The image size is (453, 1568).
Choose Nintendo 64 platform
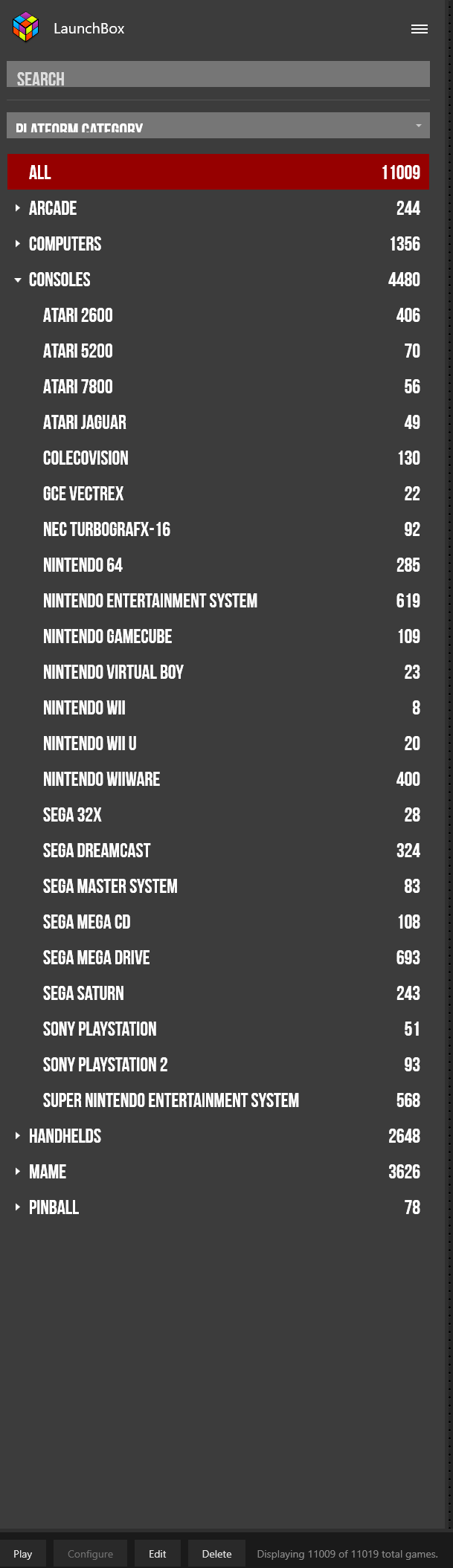click(x=218, y=565)
